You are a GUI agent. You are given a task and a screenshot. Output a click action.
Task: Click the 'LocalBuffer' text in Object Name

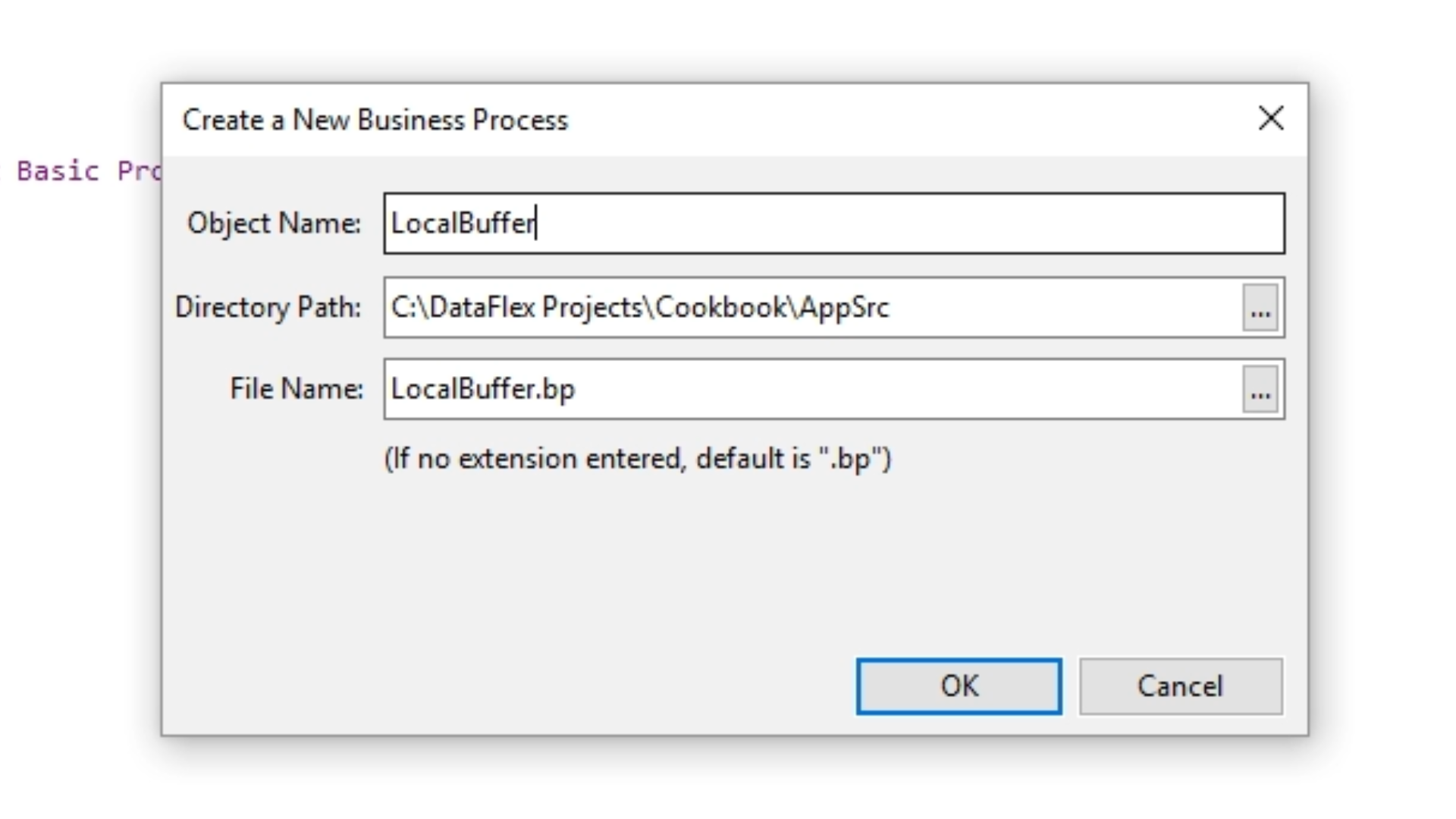(x=462, y=223)
